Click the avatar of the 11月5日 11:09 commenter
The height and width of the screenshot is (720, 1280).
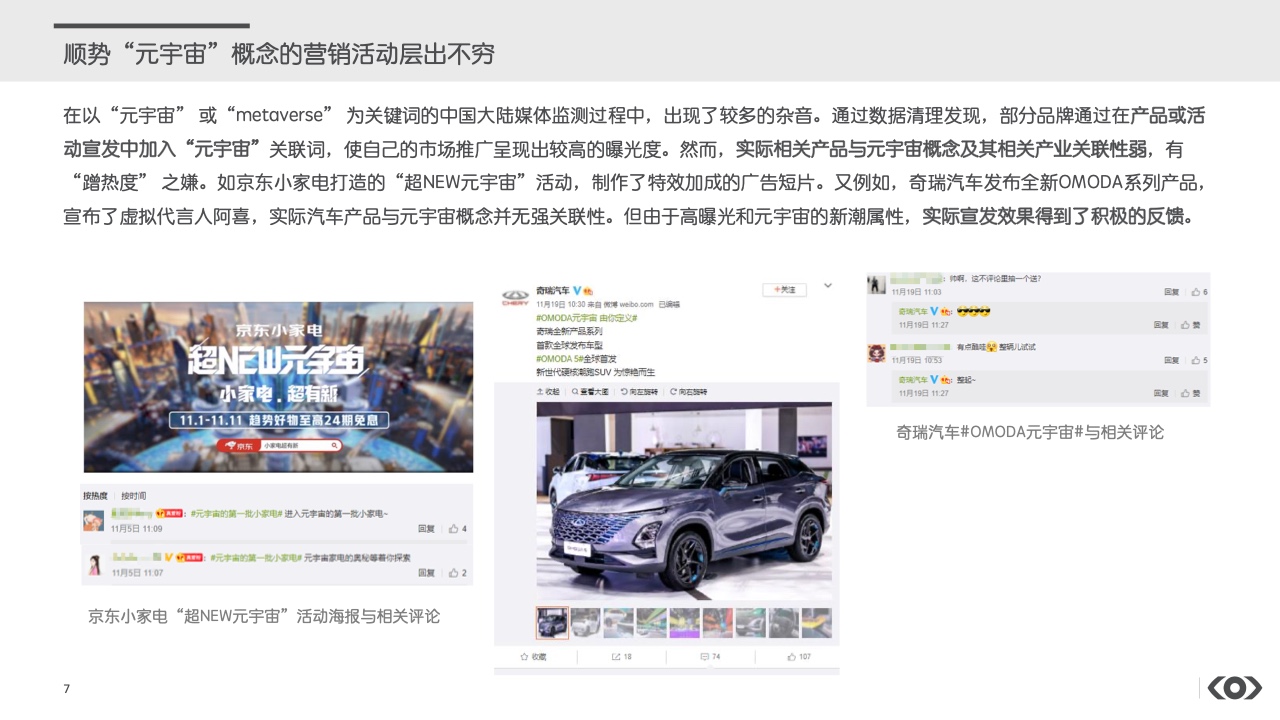pos(94,521)
